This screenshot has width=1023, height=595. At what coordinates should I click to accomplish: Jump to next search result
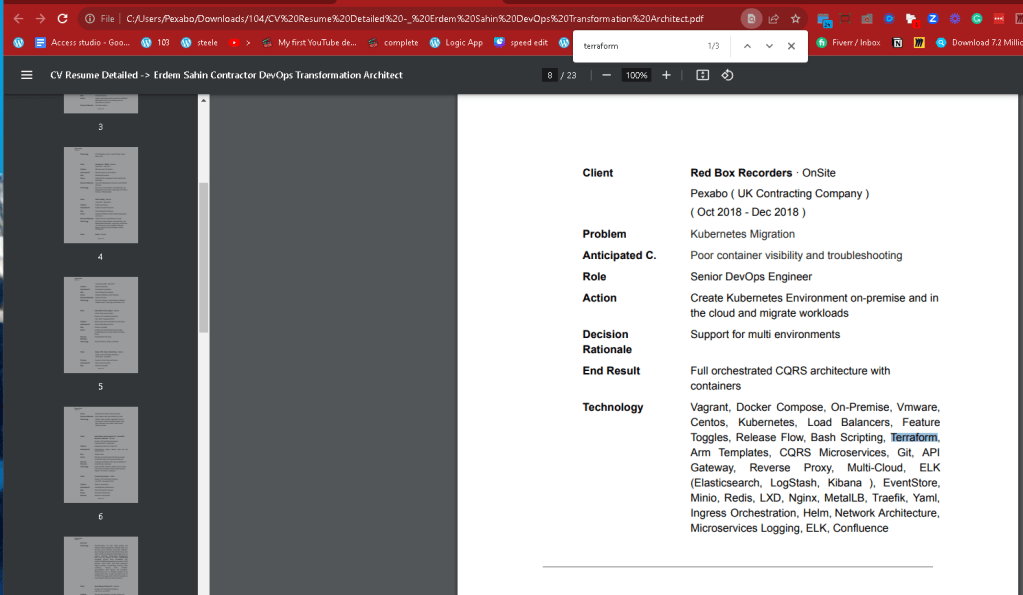[769, 46]
